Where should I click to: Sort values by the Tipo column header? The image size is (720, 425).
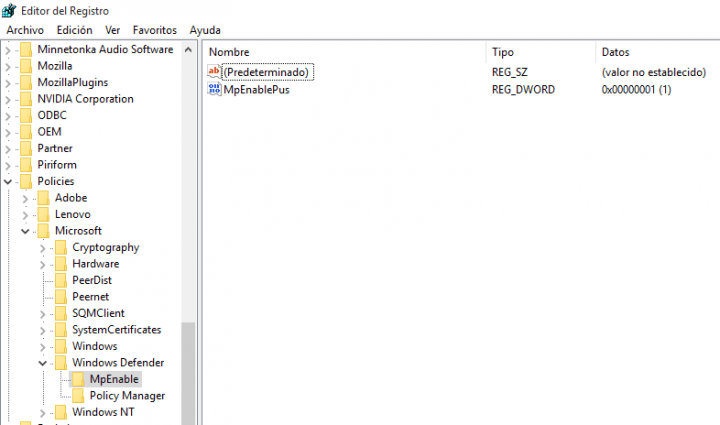(540, 52)
